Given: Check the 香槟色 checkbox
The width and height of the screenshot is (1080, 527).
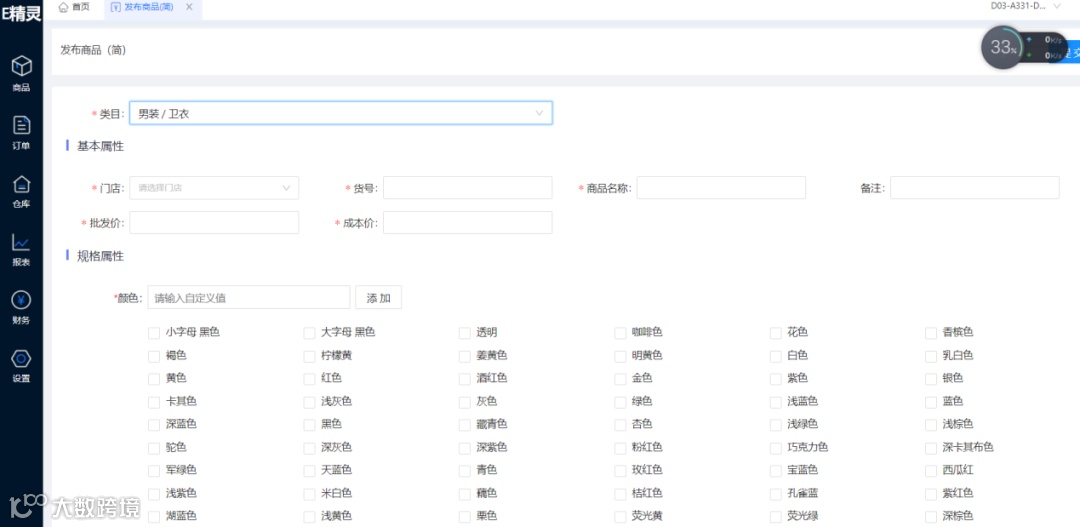Looking at the screenshot, I should [x=932, y=333].
